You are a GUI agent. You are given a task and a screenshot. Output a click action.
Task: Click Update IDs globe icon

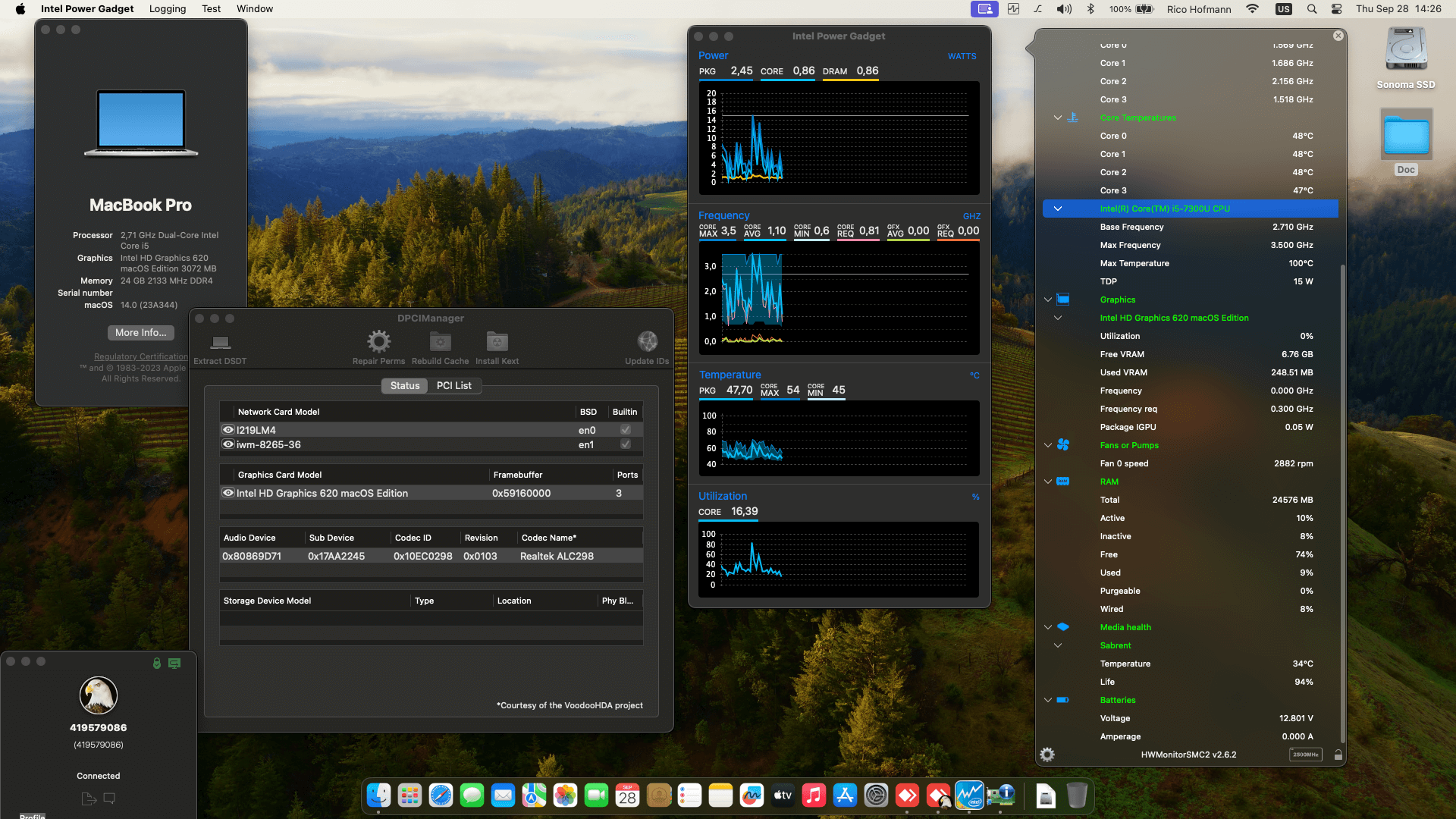point(647,341)
